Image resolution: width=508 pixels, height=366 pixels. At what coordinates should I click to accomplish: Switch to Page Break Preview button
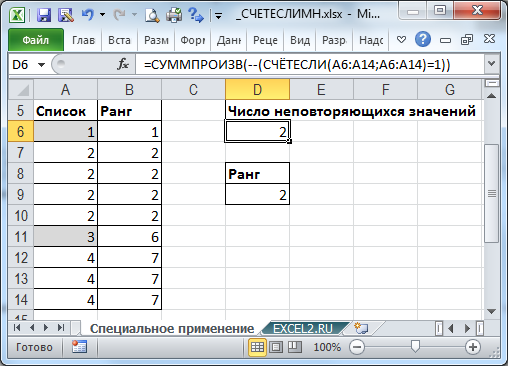294,347
